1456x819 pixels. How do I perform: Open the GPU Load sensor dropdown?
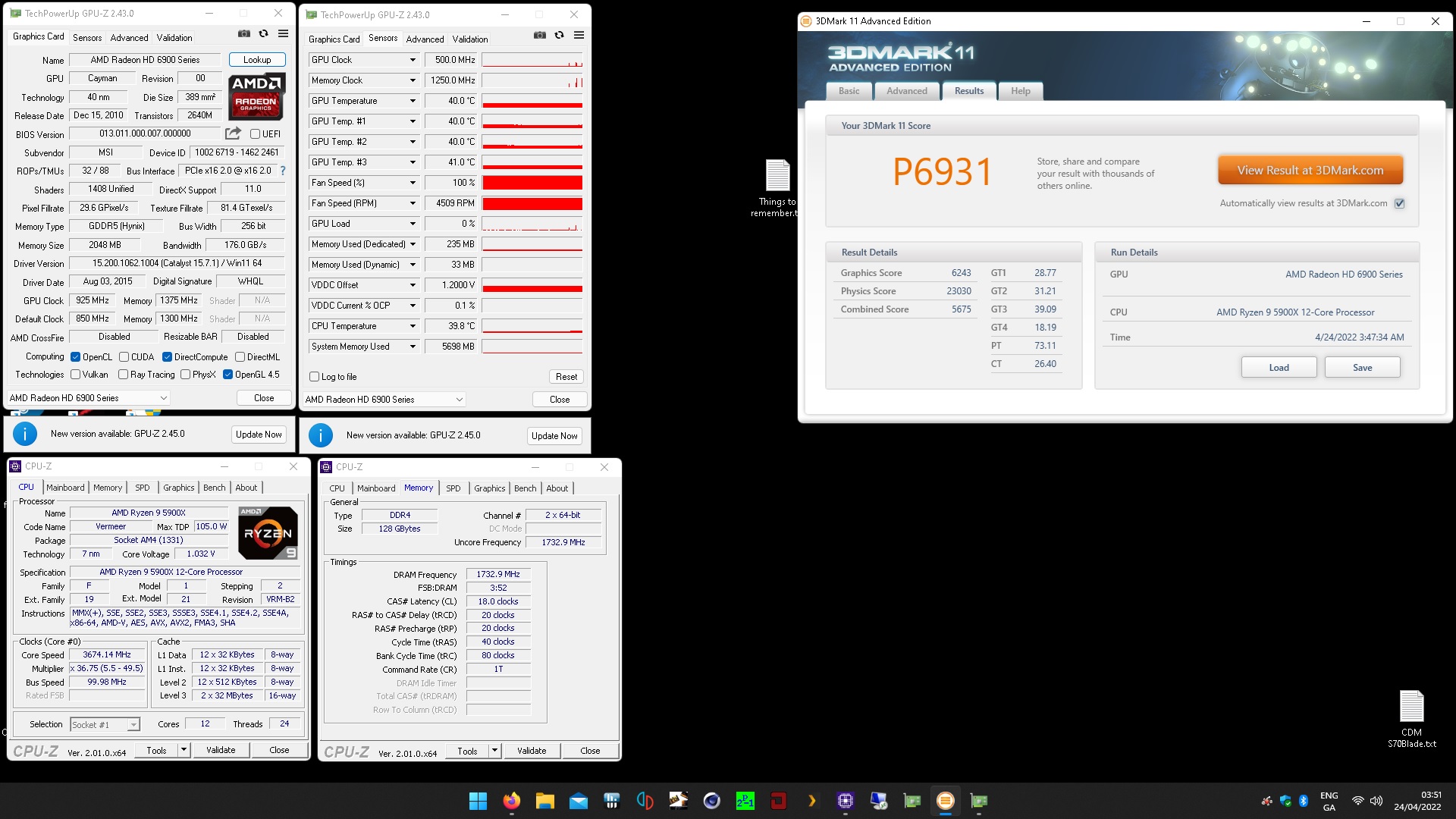tap(413, 224)
